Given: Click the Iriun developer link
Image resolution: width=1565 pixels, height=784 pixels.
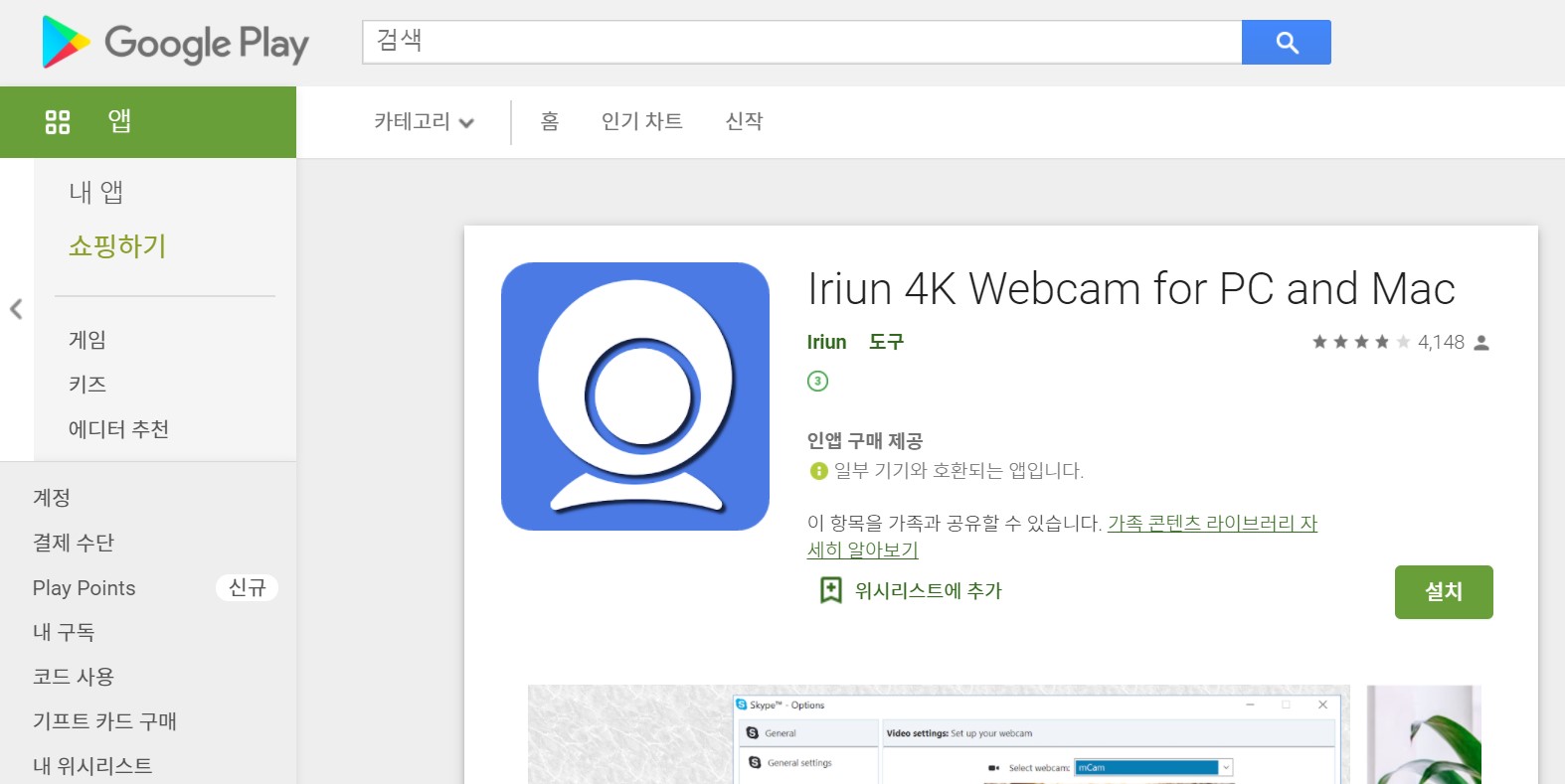Looking at the screenshot, I should (x=826, y=342).
